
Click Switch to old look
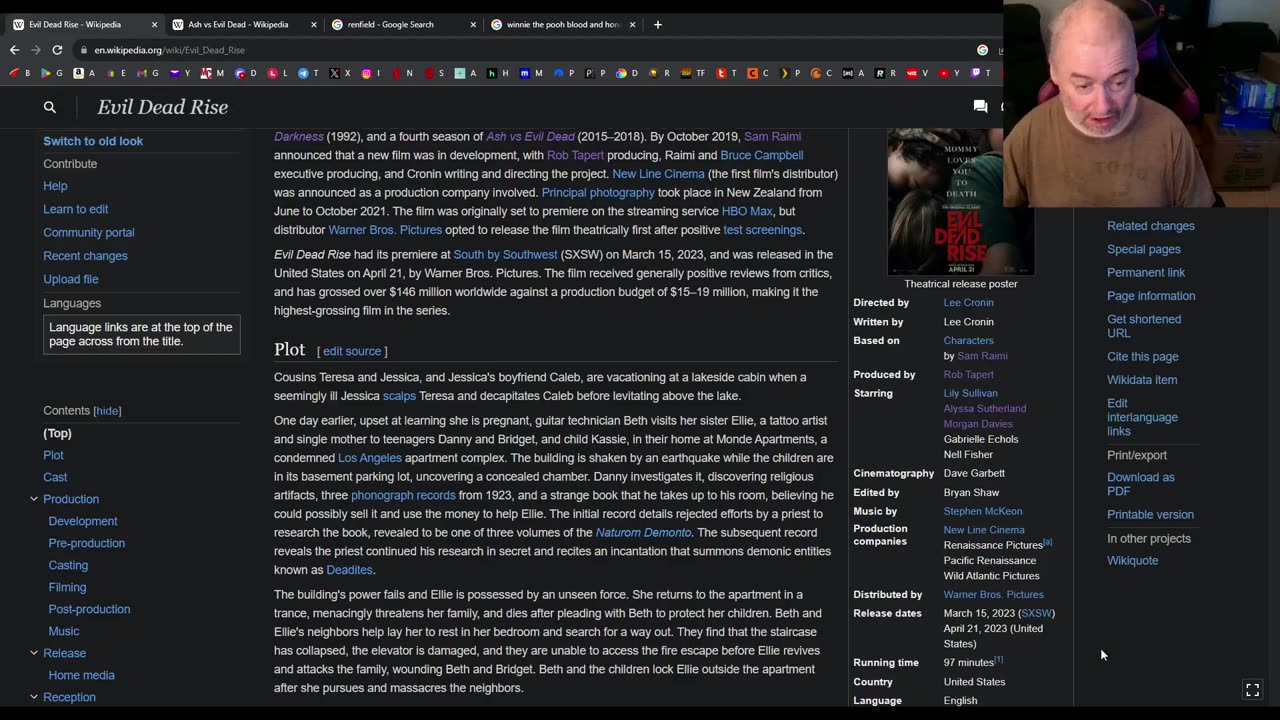click(93, 141)
